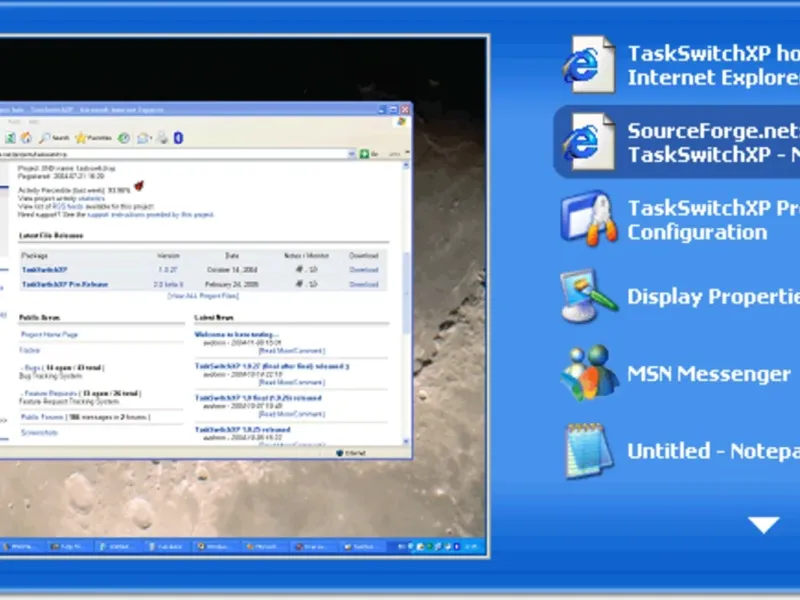Viewport: 800px width, 600px height.
Task: Click the Print icon in IE preview toolbar
Action: coord(162,138)
